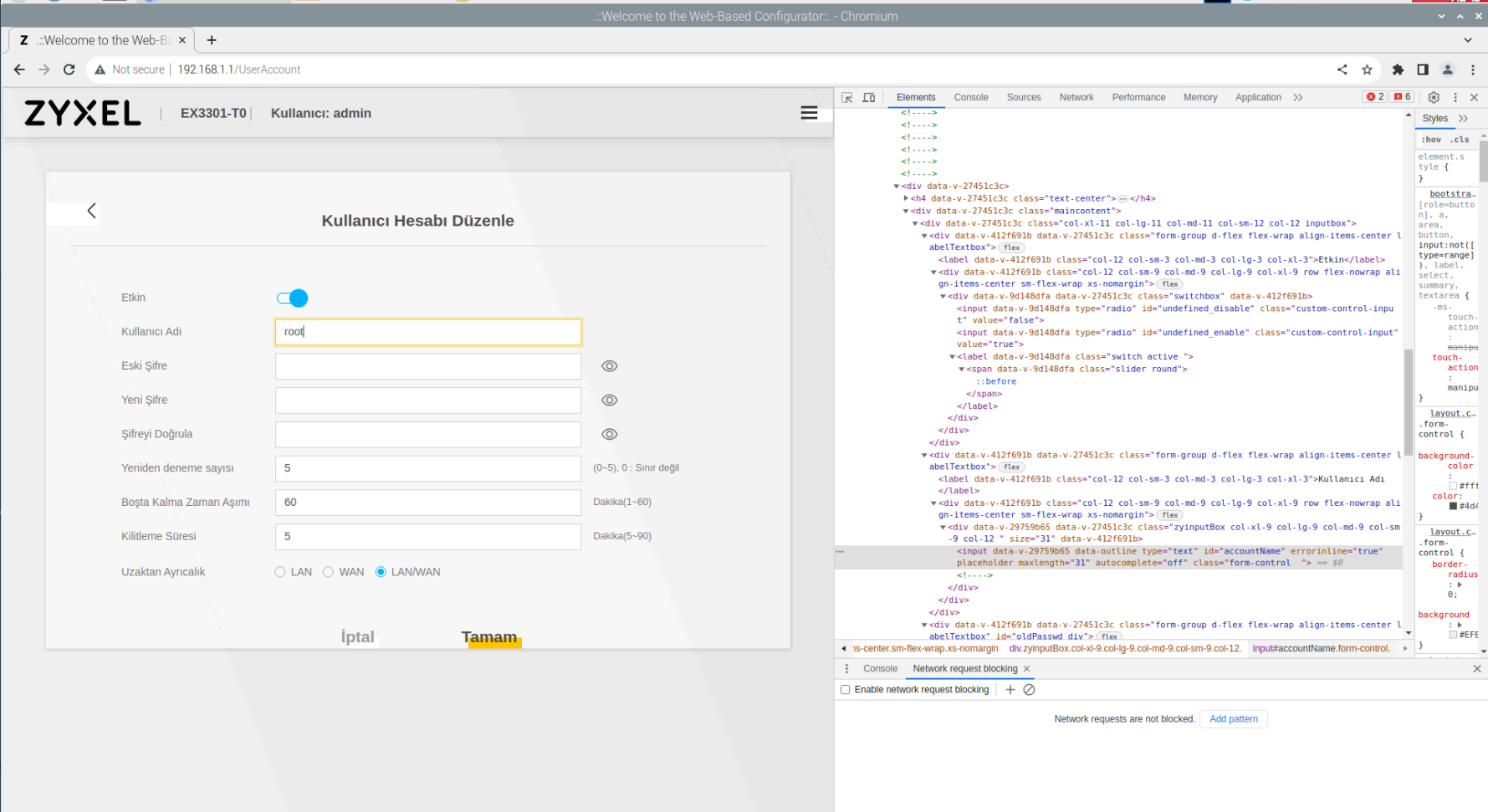Viewport: 1488px width, 812px height.
Task: Open the Chromium extensions puzzle icon
Action: (x=1397, y=69)
